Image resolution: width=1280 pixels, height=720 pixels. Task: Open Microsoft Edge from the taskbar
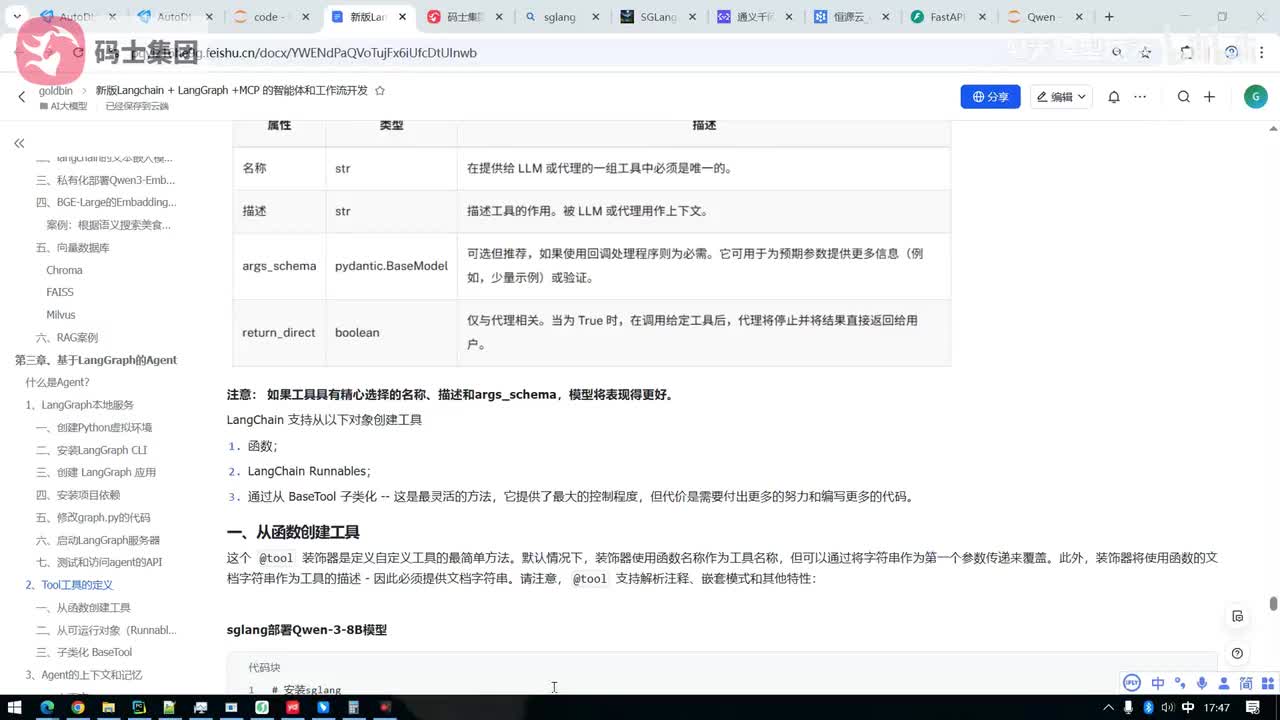pyautogui.click(x=47, y=707)
